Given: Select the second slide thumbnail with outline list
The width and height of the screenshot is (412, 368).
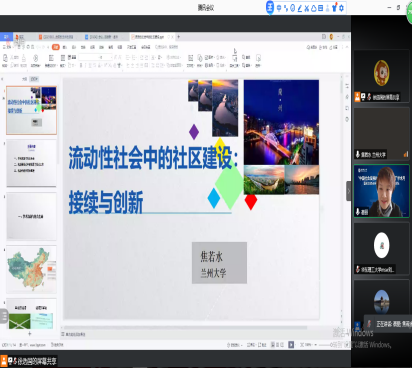Looking at the screenshot, I should point(31,163).
